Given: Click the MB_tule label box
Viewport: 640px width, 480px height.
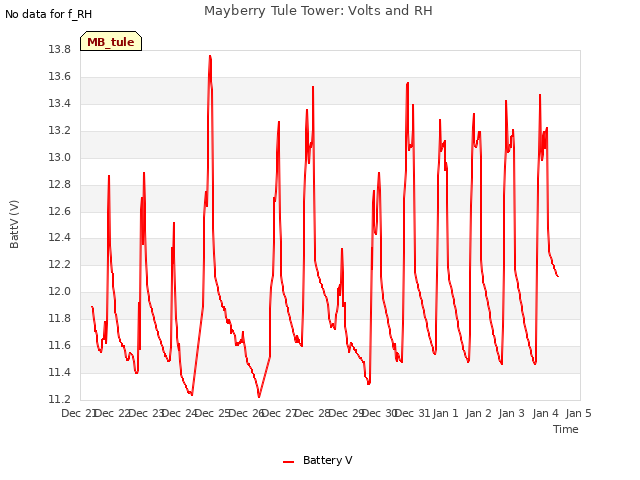Looking at the screenshot, I should 111,41.
